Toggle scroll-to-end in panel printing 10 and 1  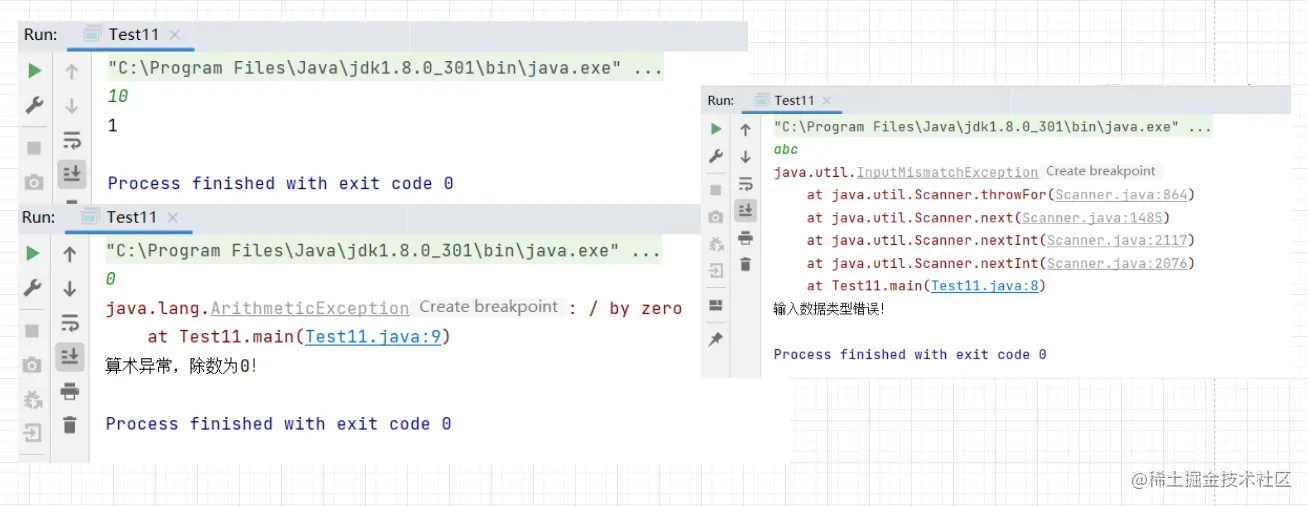[x=71, y=173]
